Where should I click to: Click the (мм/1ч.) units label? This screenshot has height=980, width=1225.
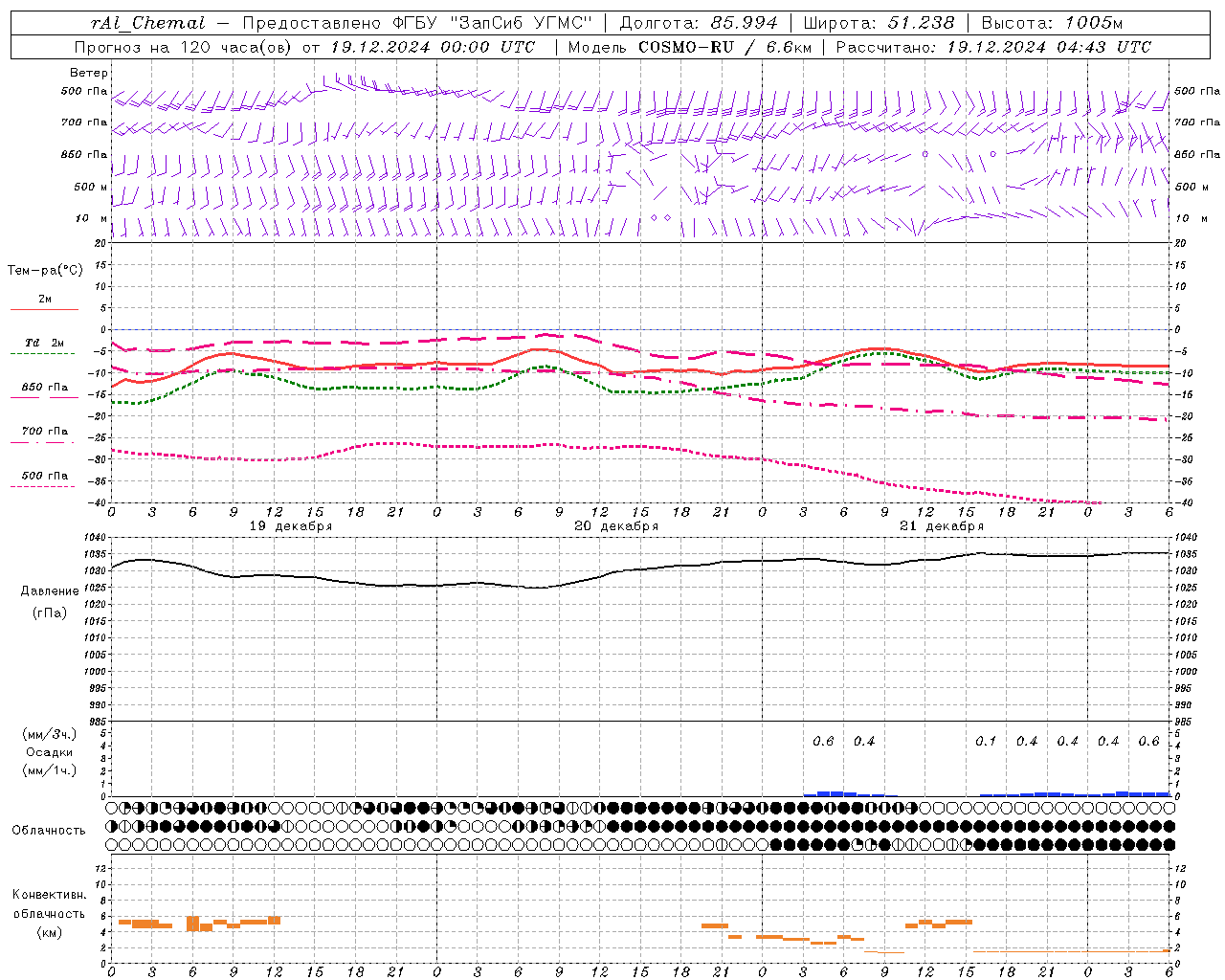tap(50, 770)
